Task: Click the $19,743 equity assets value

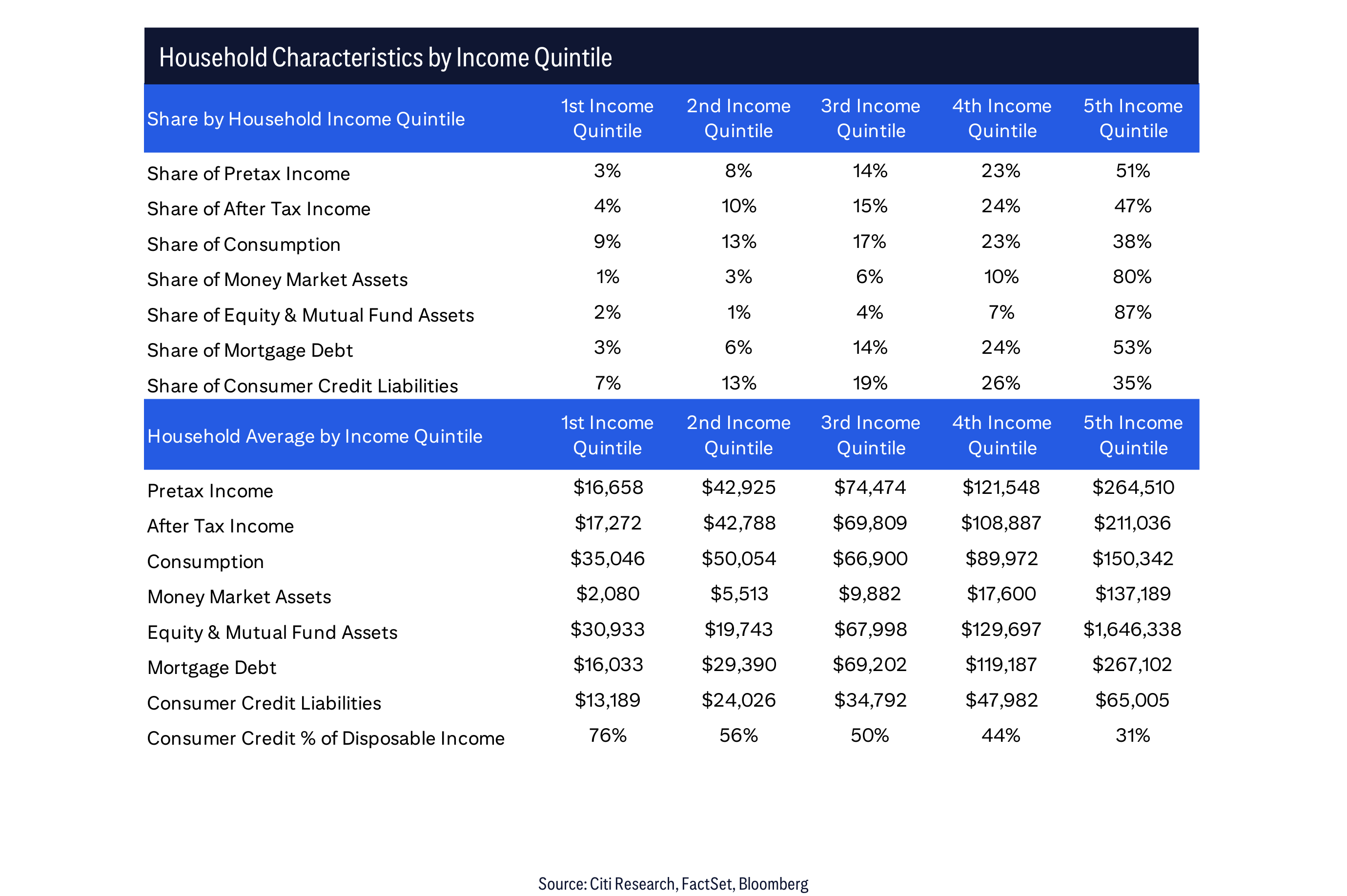Action: coord(738,629)
